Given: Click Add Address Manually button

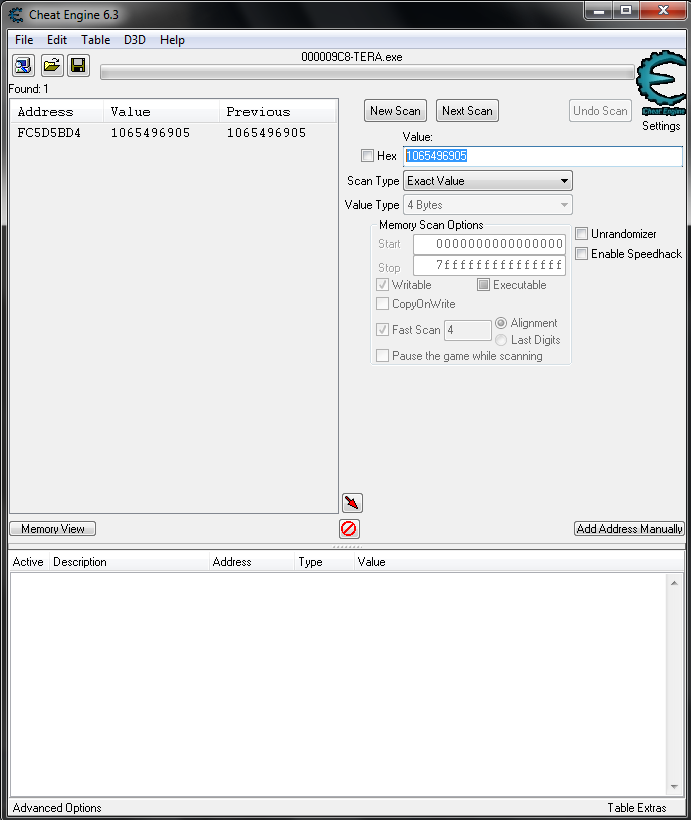Looking at the screenshot, I should (x=629, y=529).
